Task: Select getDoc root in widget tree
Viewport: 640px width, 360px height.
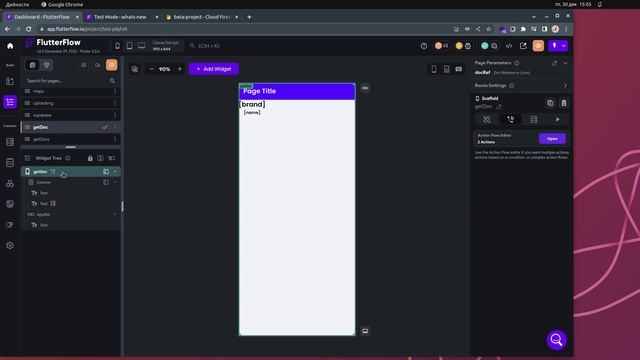Action: pos(70,171)
